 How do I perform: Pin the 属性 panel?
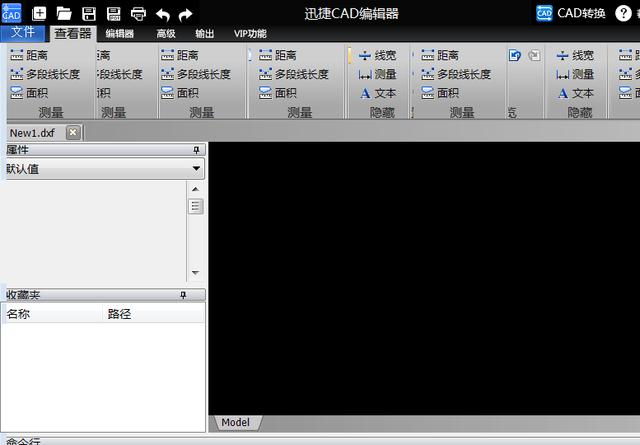[196, 150]
